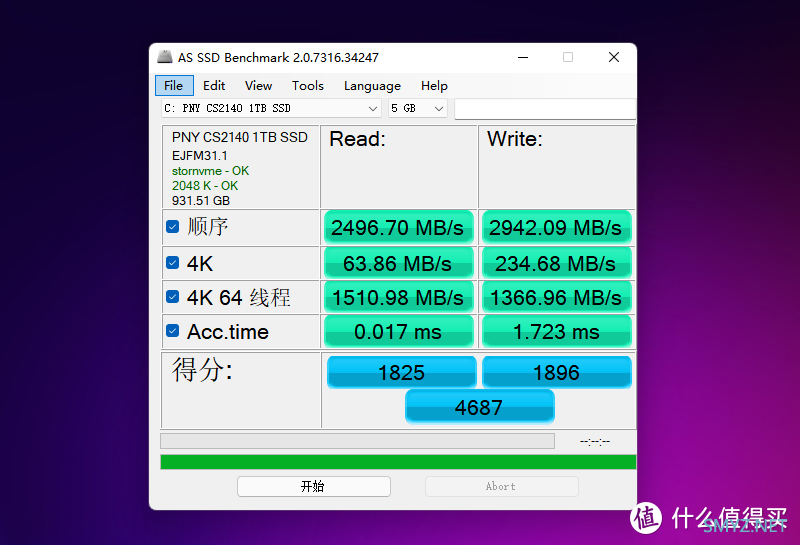
Task: Open the Tools menu
Action: (x=308, y=86)
